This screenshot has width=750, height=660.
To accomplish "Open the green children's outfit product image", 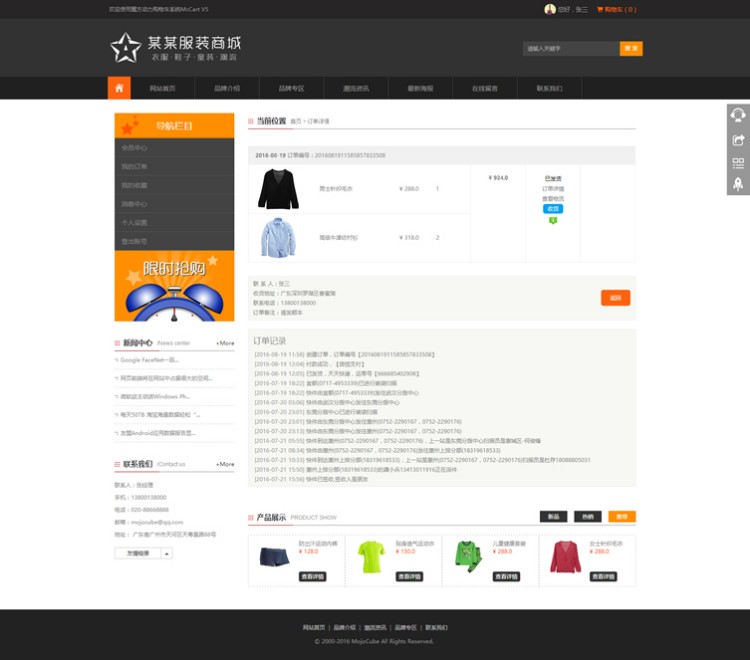I will click(x=469, y=557).
